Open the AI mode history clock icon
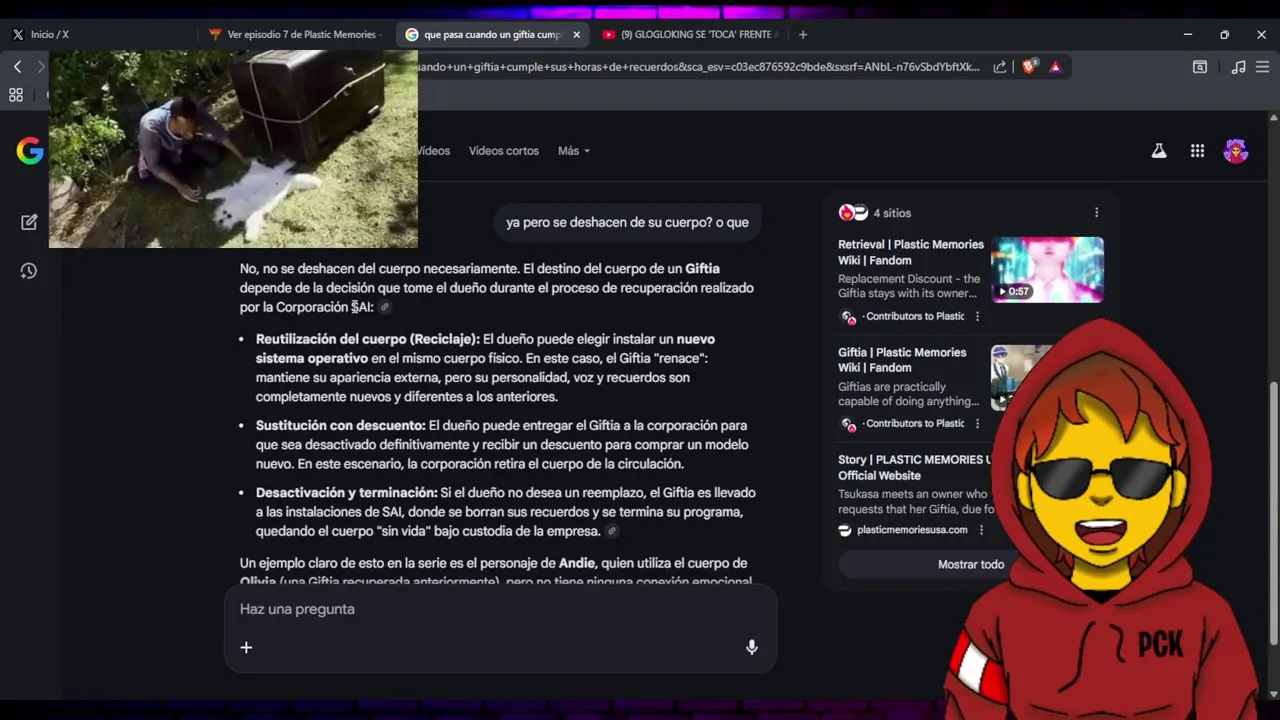 click(x=29, y=271)
